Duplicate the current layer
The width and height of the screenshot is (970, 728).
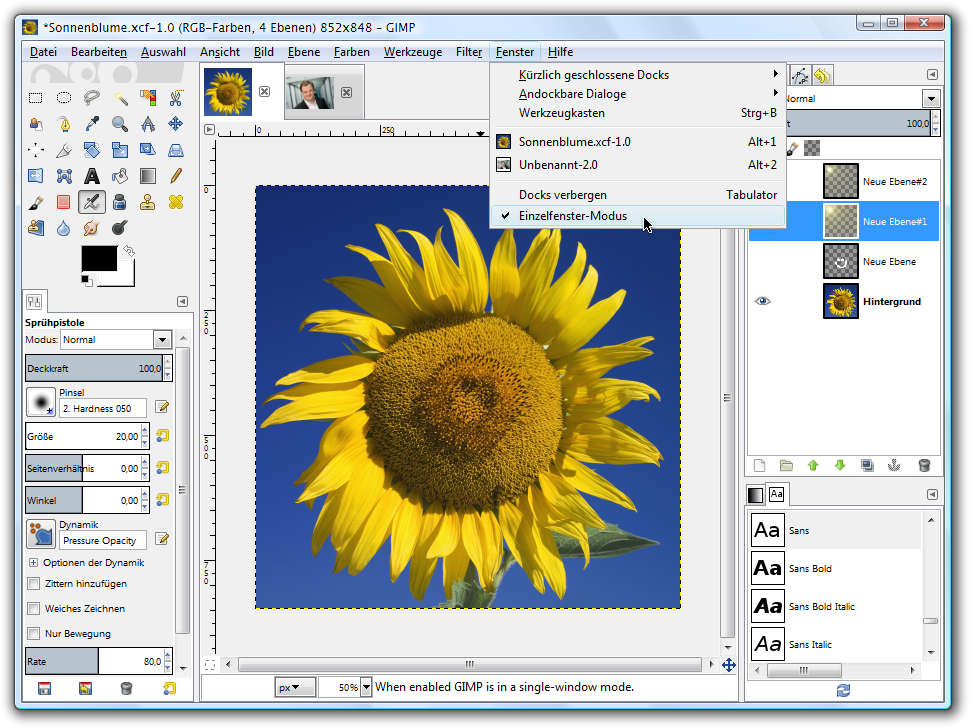point(867,466)
